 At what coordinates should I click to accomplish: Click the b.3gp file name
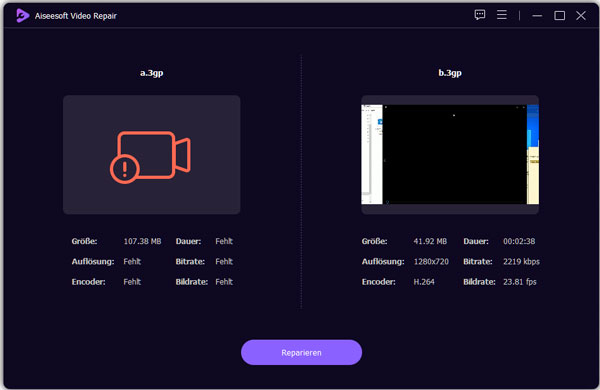click(450, 73)
